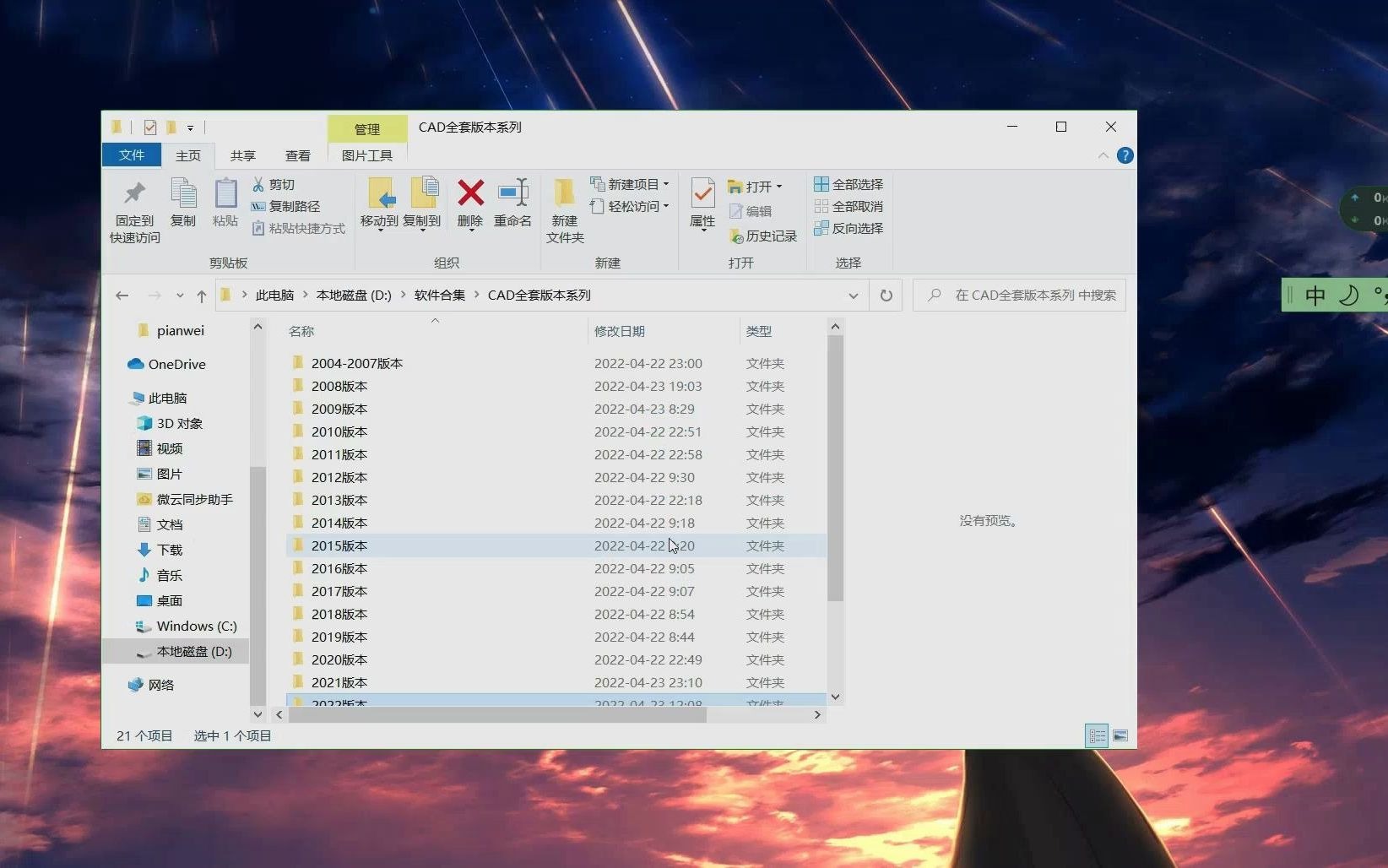Click the Edit (编辑) command
Image resolution: width=1388 pixels, height=868 pixels.
point(751,211)
